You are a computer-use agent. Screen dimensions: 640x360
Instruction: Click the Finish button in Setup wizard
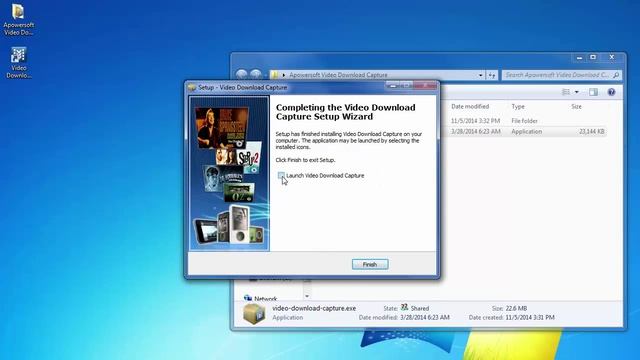coord(370,264)
